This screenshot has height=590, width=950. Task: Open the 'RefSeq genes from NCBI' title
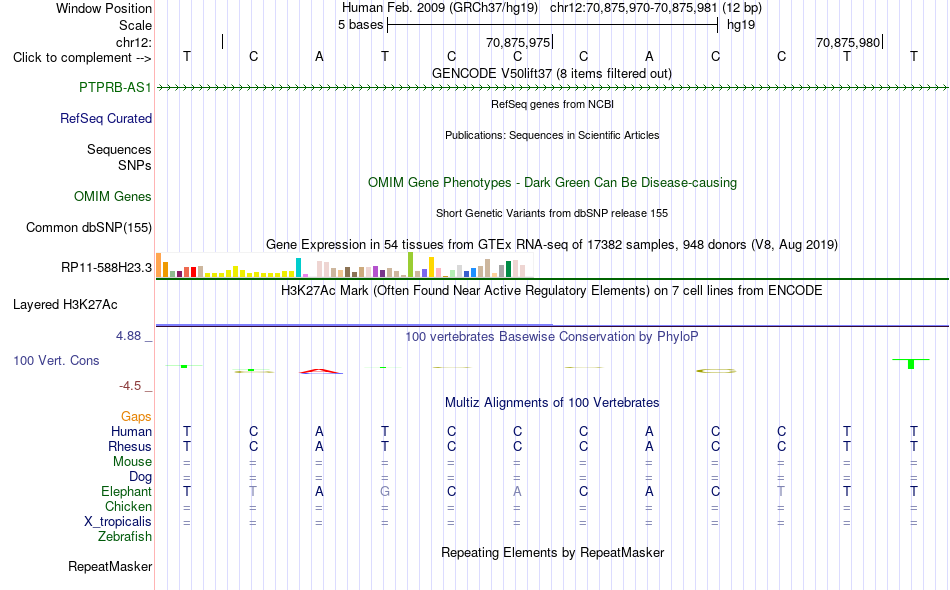(553, 104)
